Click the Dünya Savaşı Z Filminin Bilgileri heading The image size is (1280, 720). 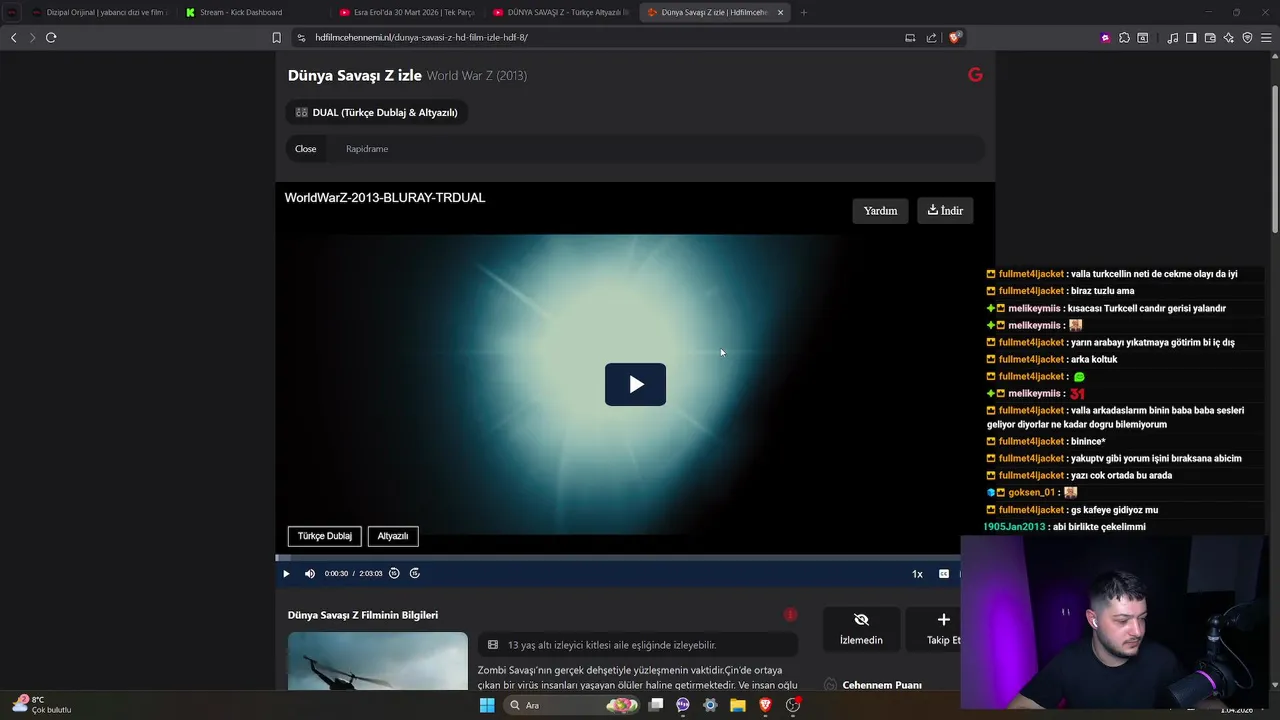[x=363, y=615]
